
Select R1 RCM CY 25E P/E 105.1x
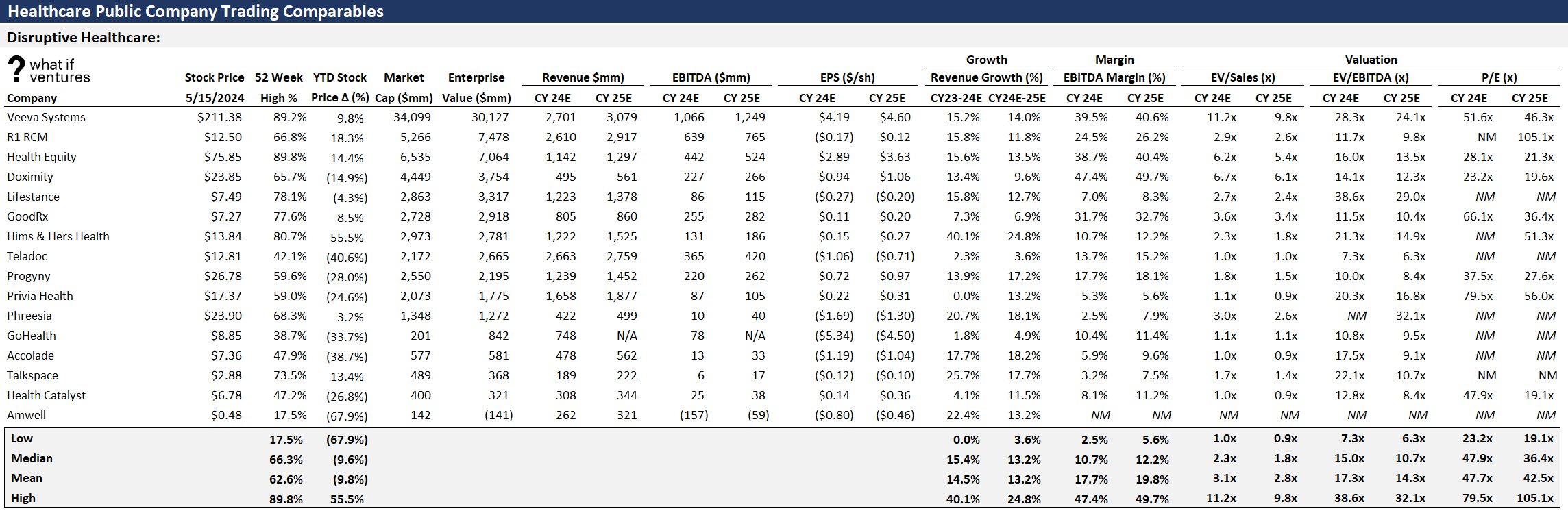(x=1535, y=137)
